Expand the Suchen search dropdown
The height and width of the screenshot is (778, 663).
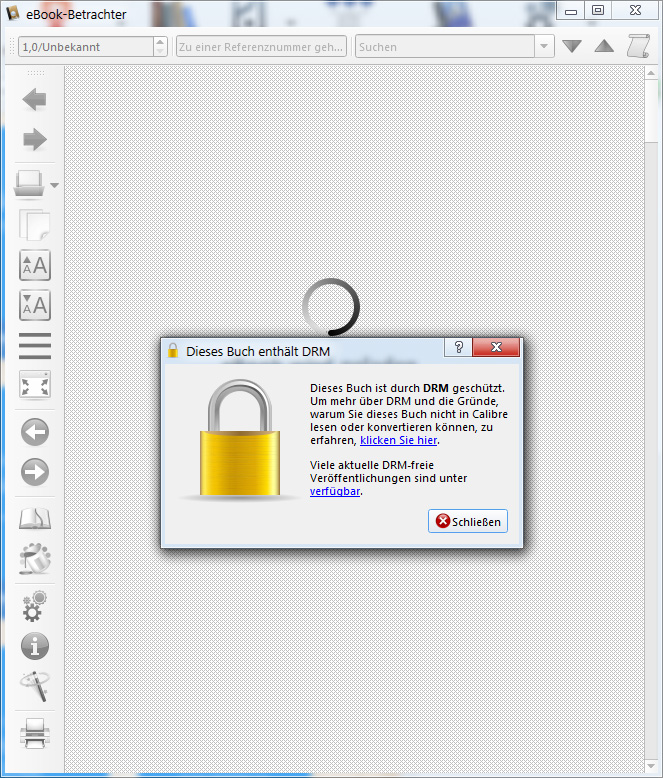tap(544, 47)
